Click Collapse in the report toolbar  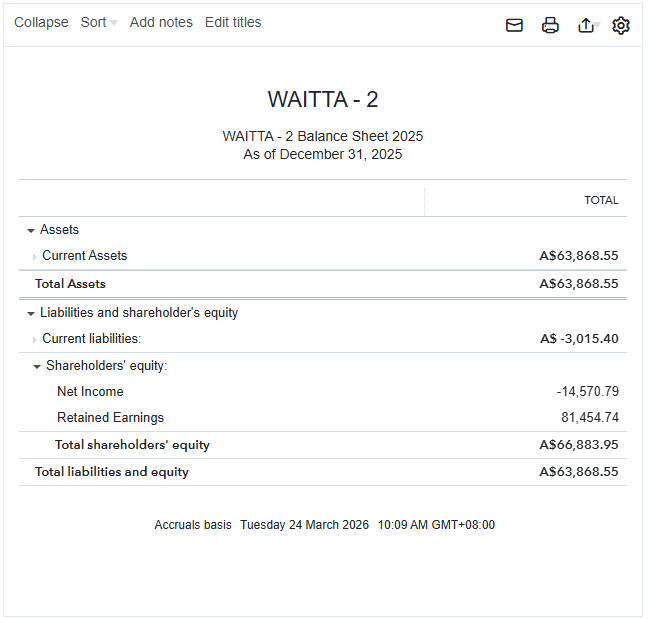click(x=41, y=22)
